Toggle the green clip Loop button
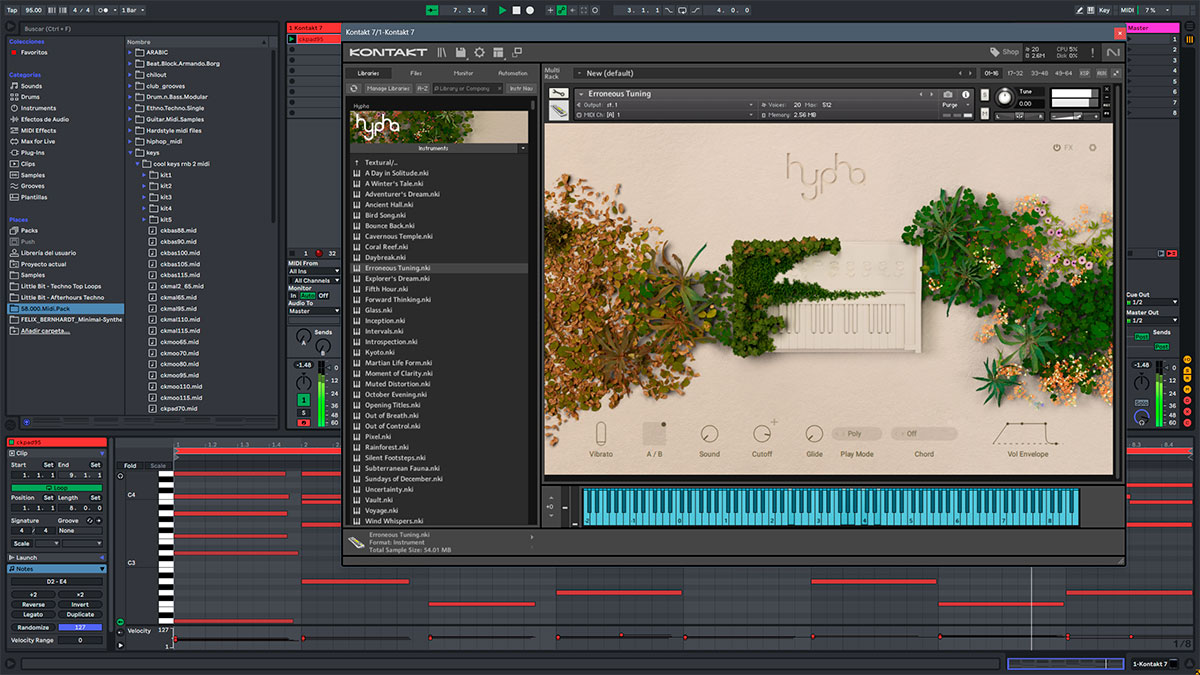The image size is (1200, 675). click(x=56, y=487)
